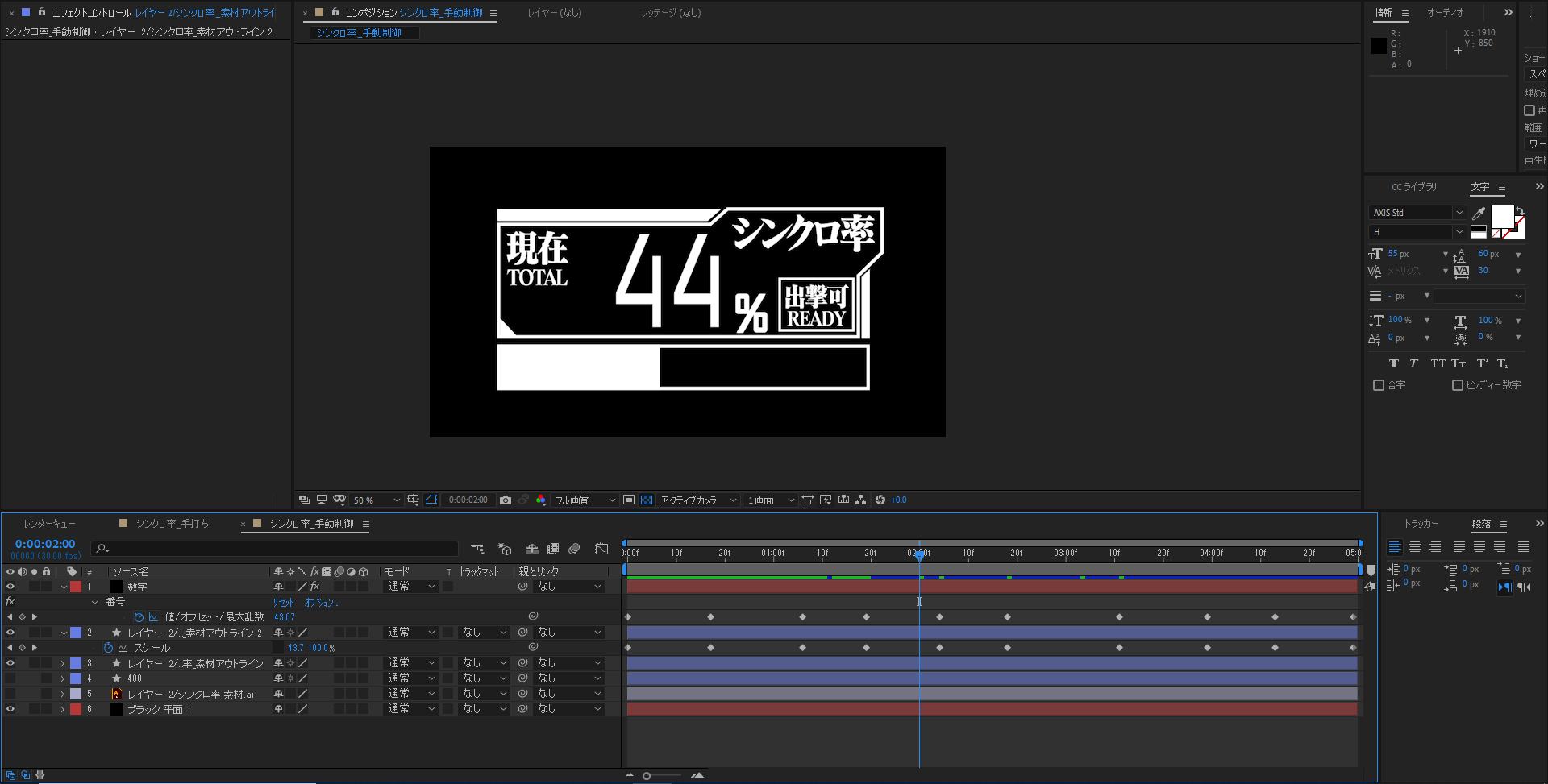Open the アクティブカメラ view dropdown

pos(699,500)
